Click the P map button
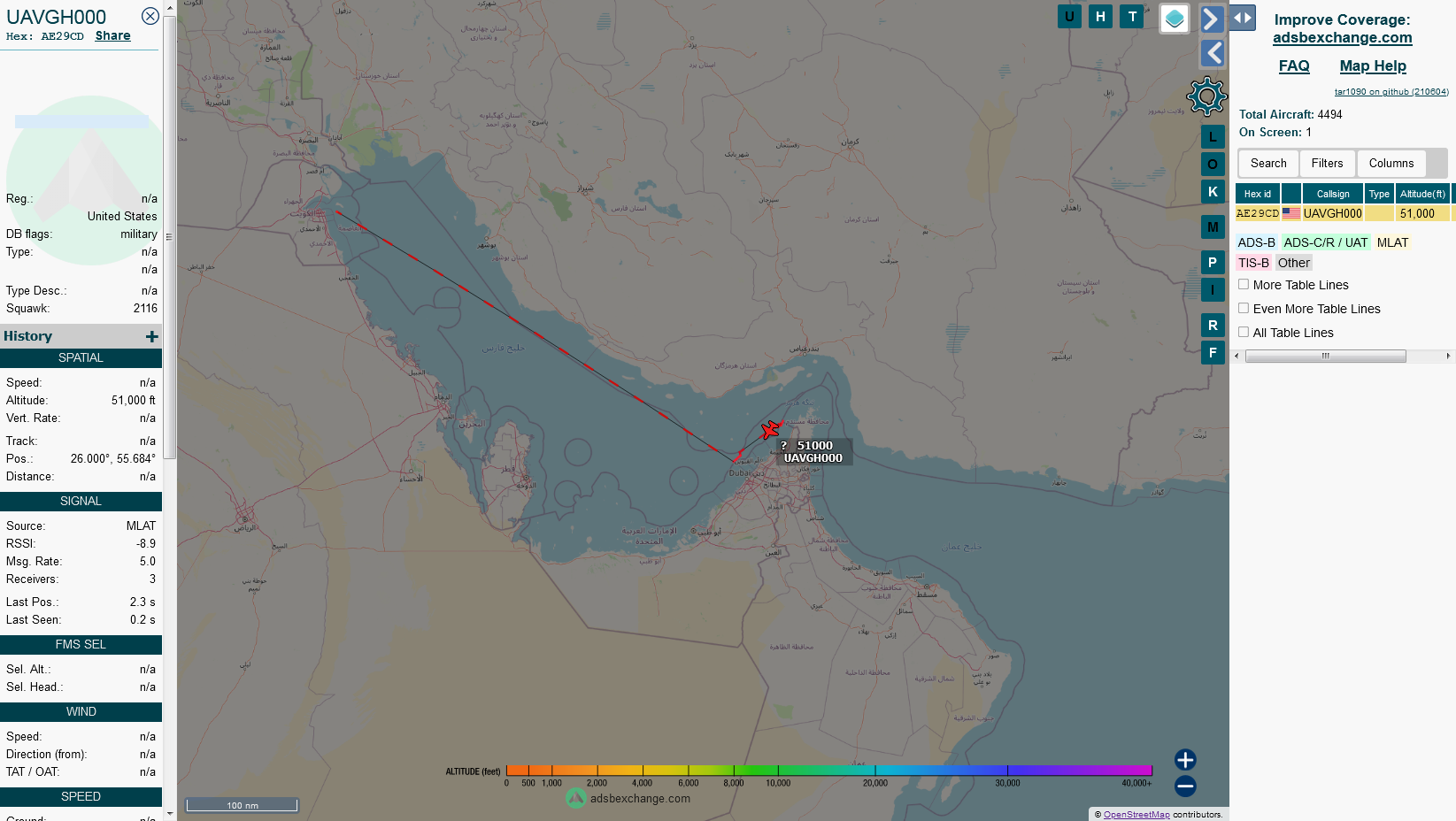This screenshot has width=1456, height=821. pos(1213,262)
